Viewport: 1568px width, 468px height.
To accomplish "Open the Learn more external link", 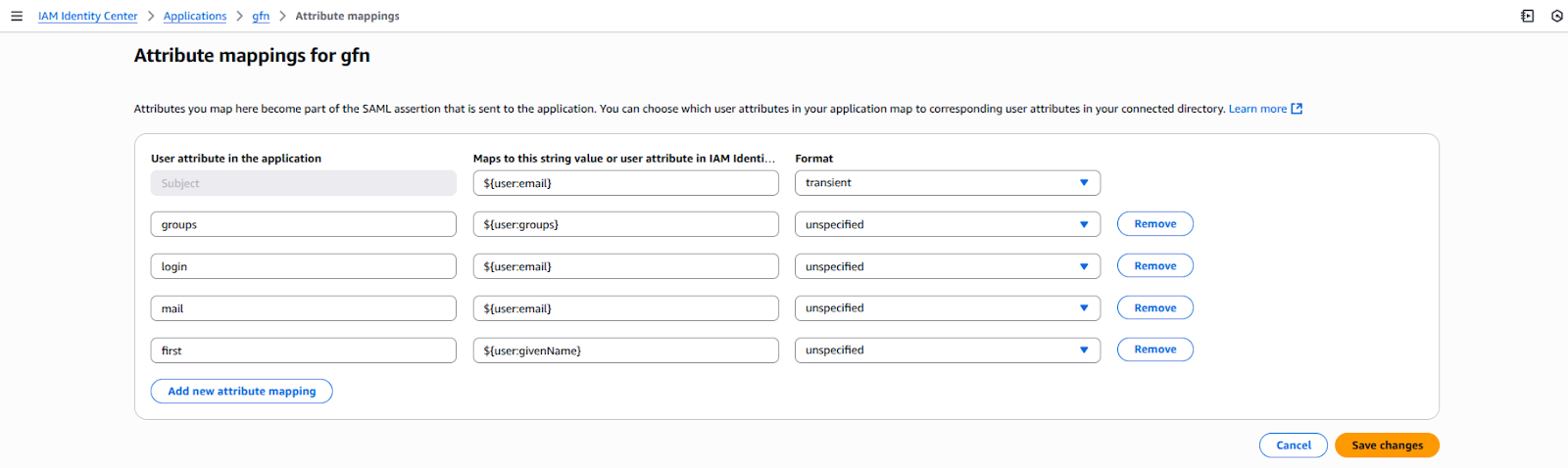I will point(1264,109).
